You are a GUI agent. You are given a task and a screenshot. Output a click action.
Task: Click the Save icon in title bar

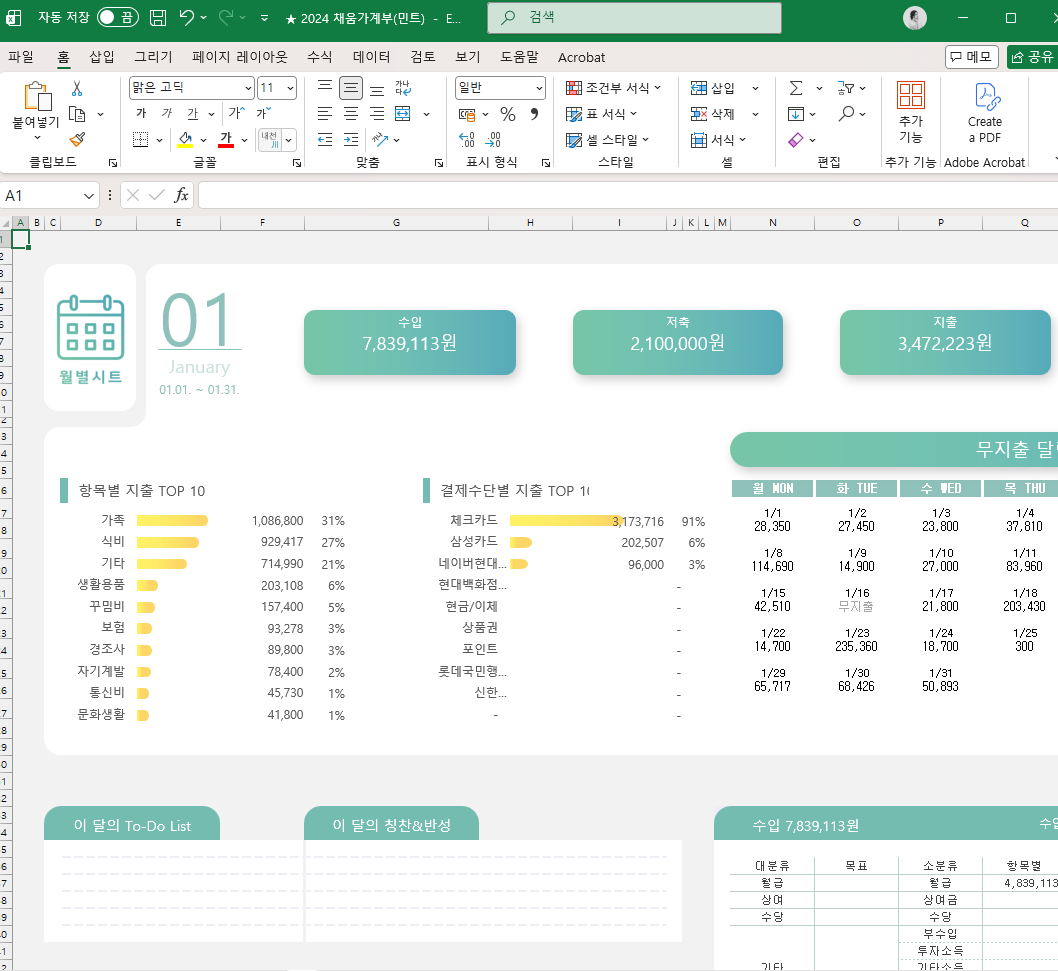[x=158, y=18]
